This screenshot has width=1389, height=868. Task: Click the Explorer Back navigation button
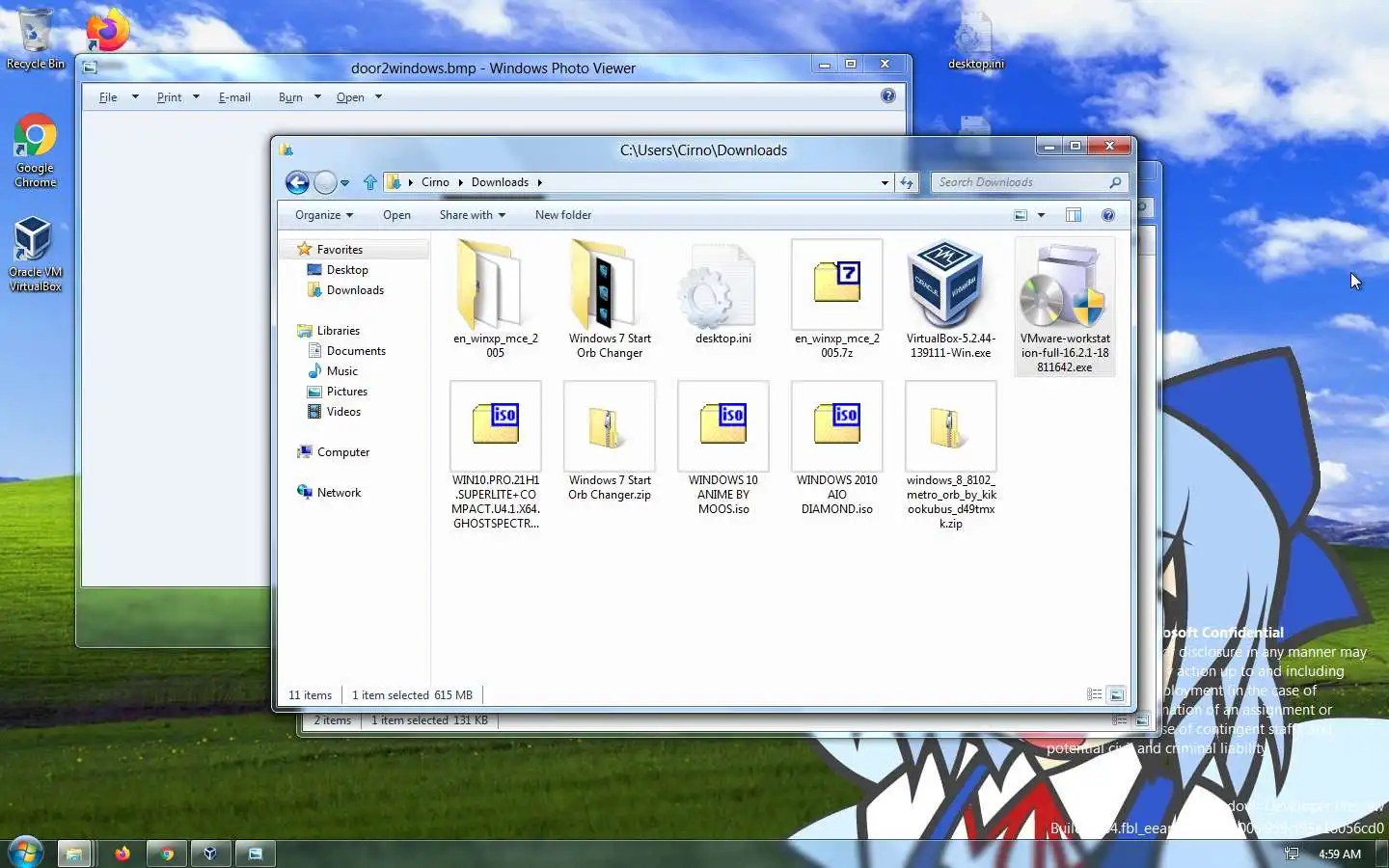[x=298, y=182]
